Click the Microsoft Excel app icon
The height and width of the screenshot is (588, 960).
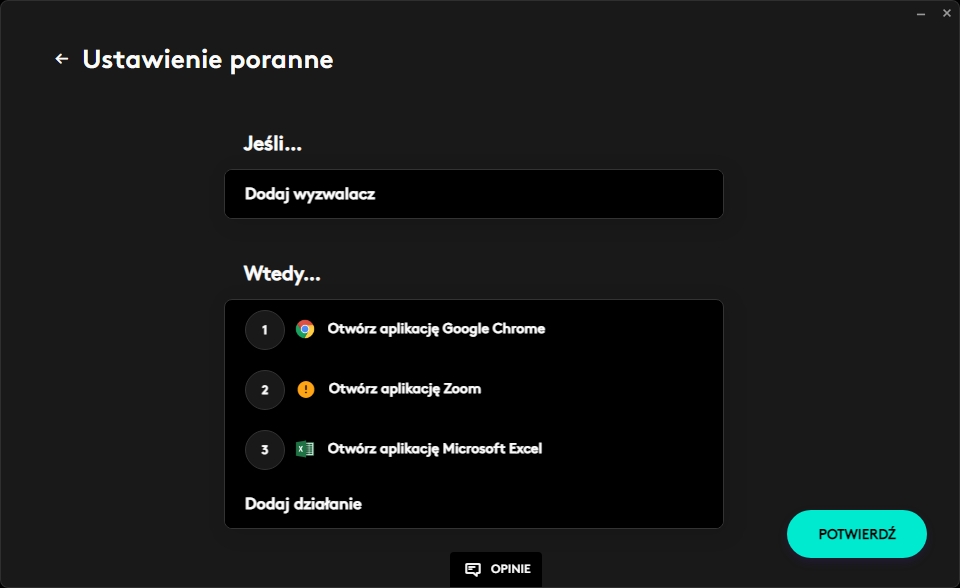(x=305, y=449)
